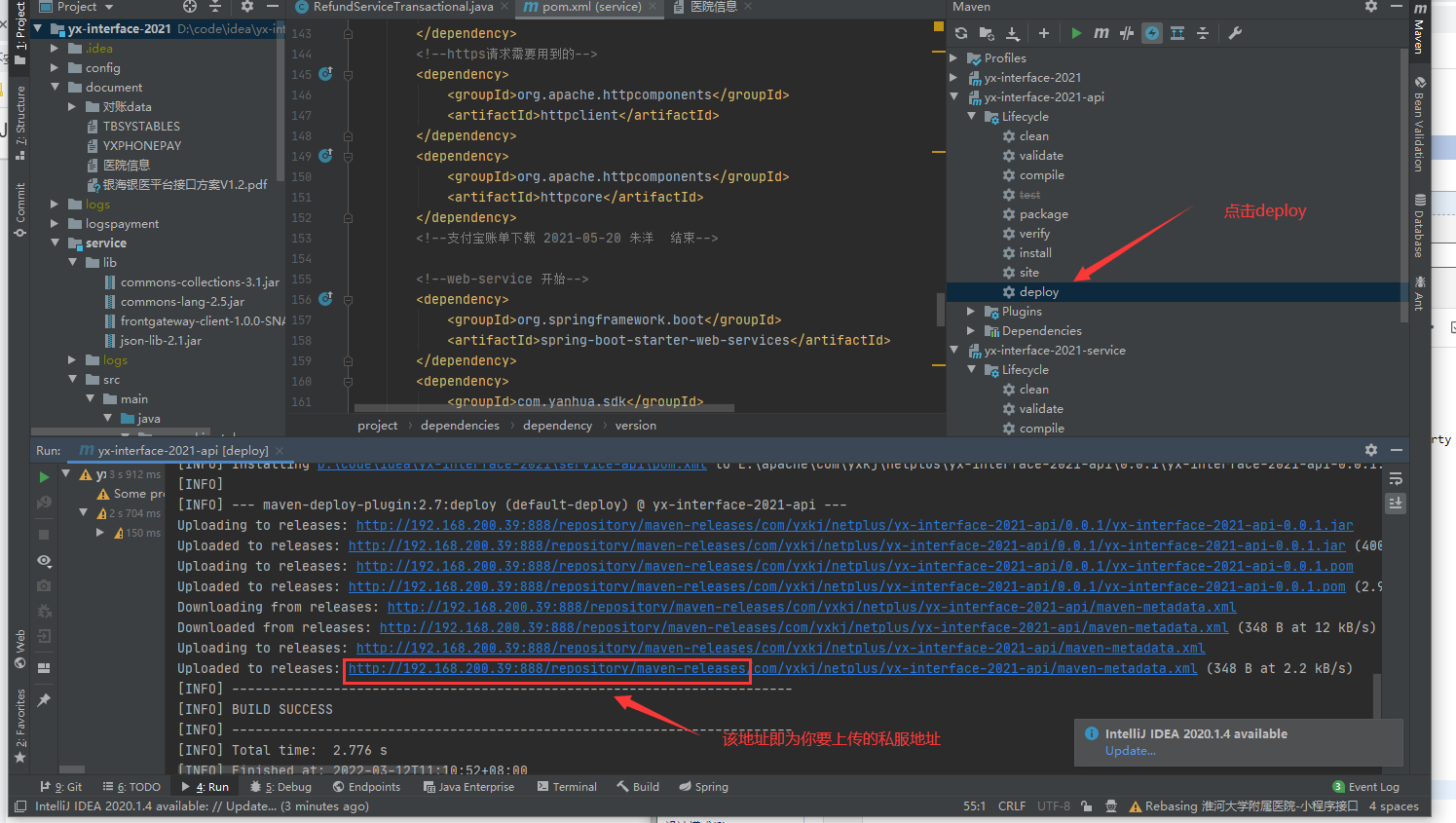This screenshot has height=823, width=1456.
Task: Expand Plugins node in Maven tree
Action: pos(971,311)
